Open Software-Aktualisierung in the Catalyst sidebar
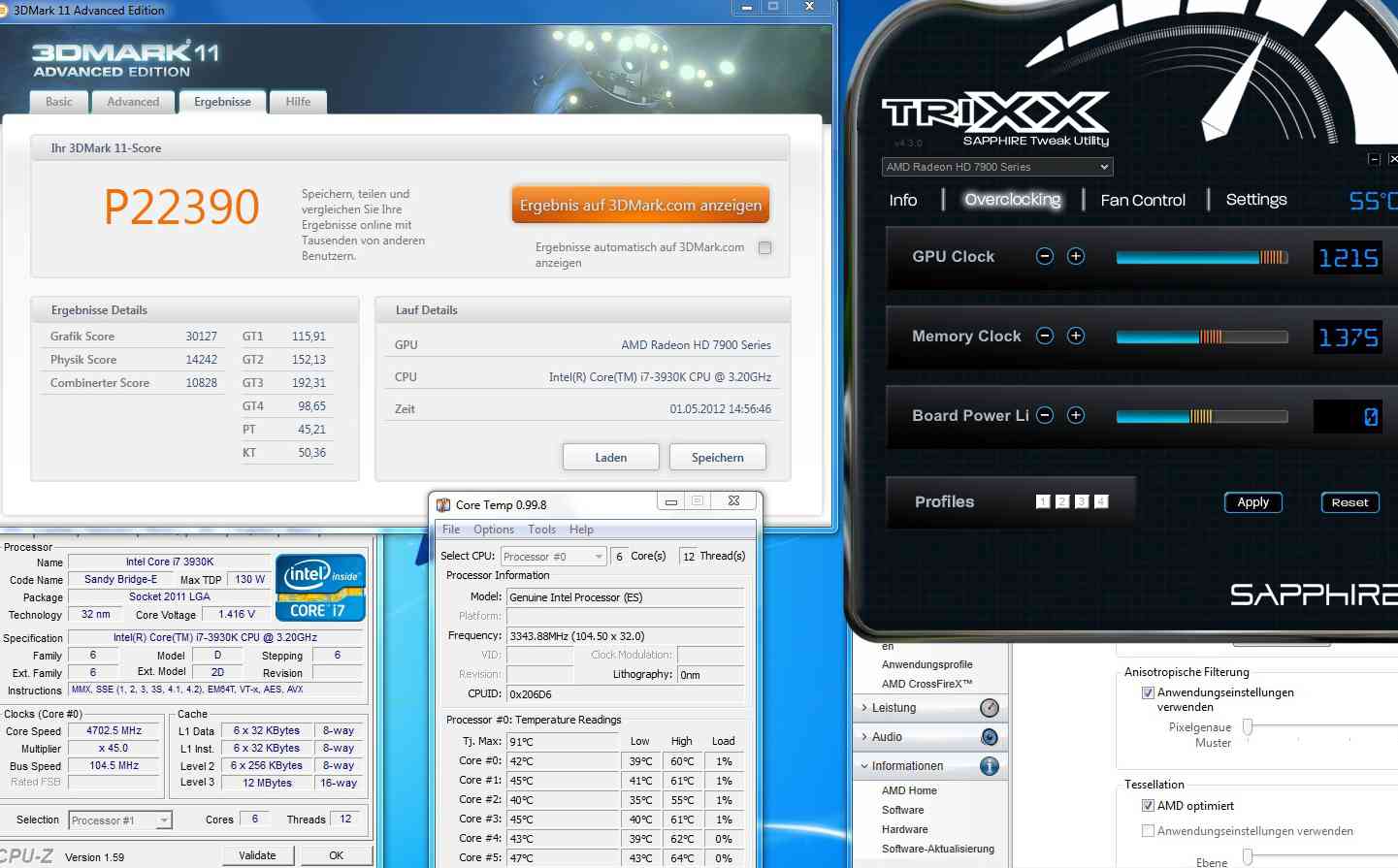 tap(938, 849)
